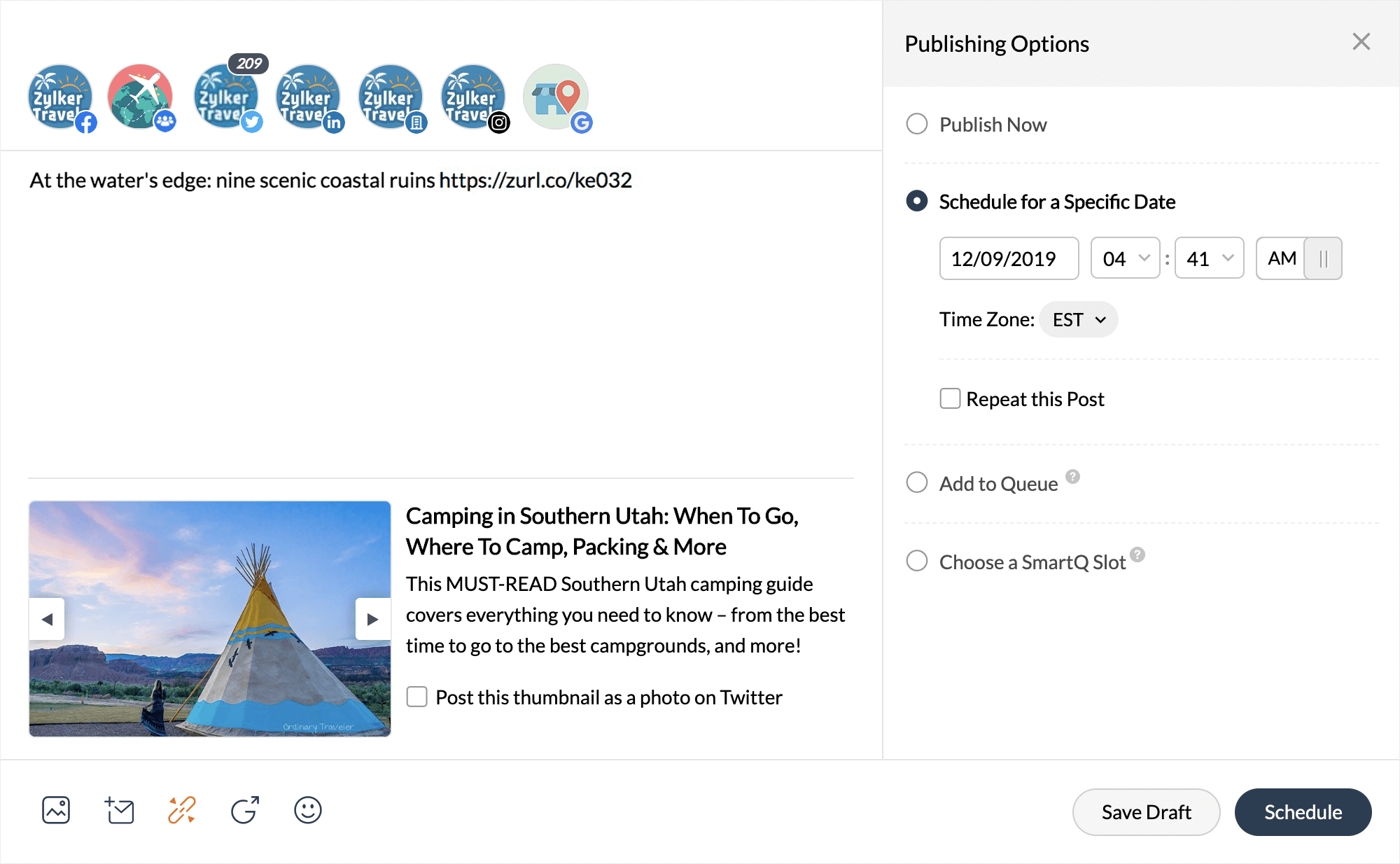Viewport: 1400px width, 864px height.
Task: Select the Facebook Zylker Travel channel icon
Action: pyautogui.click(x=60, y=97)
